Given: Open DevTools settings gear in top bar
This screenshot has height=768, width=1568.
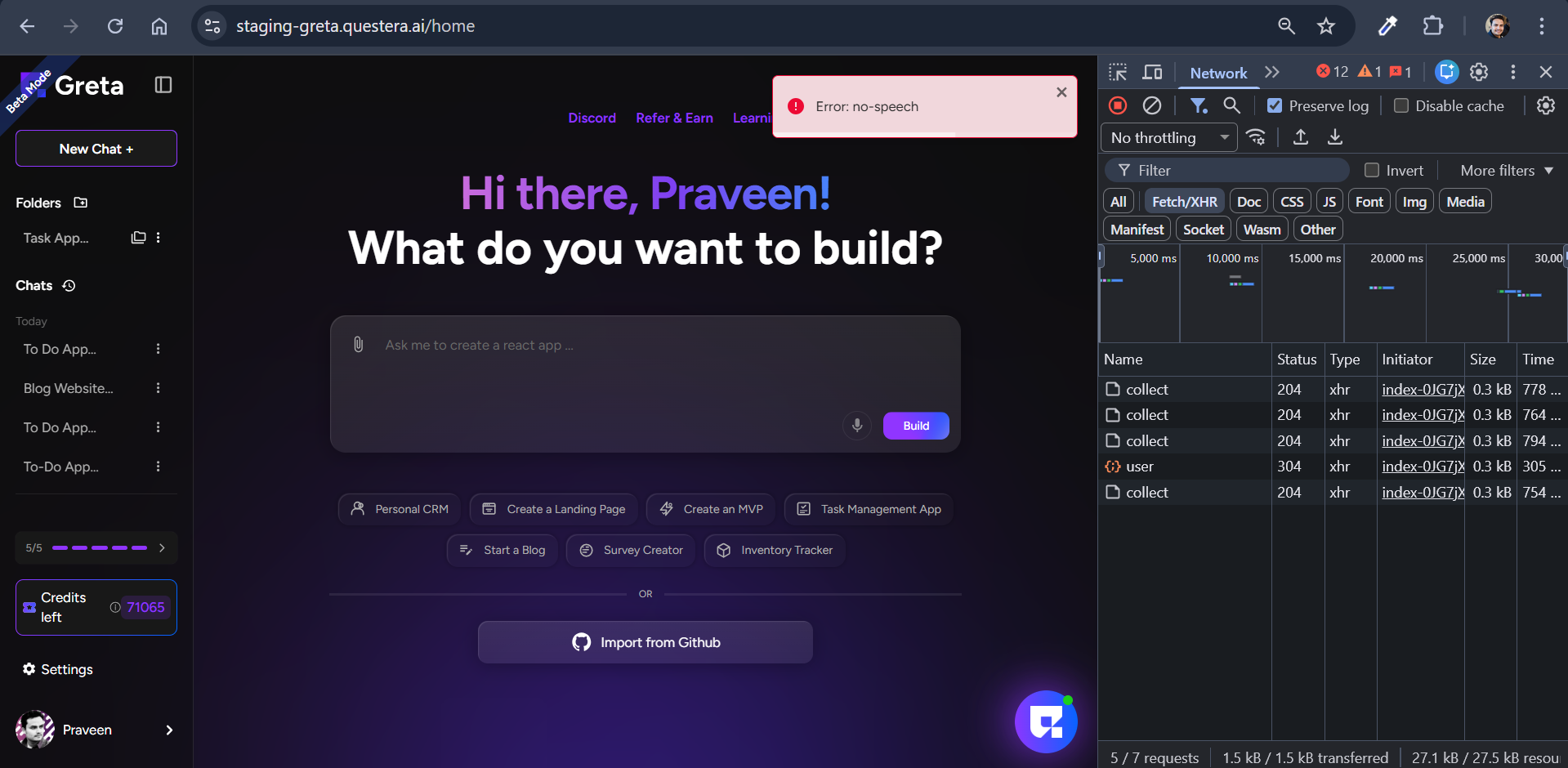Looking at the screenshot, I should coord(1479,72).
